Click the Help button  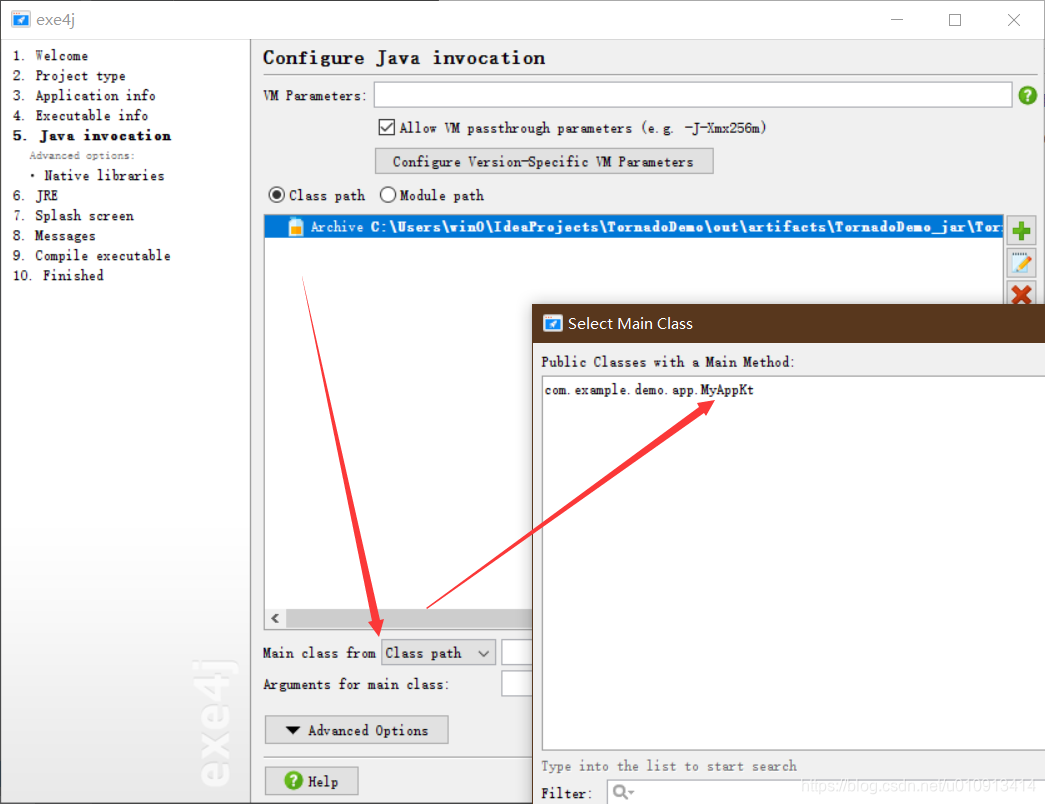pyautogui.click(x=311, y=781)
